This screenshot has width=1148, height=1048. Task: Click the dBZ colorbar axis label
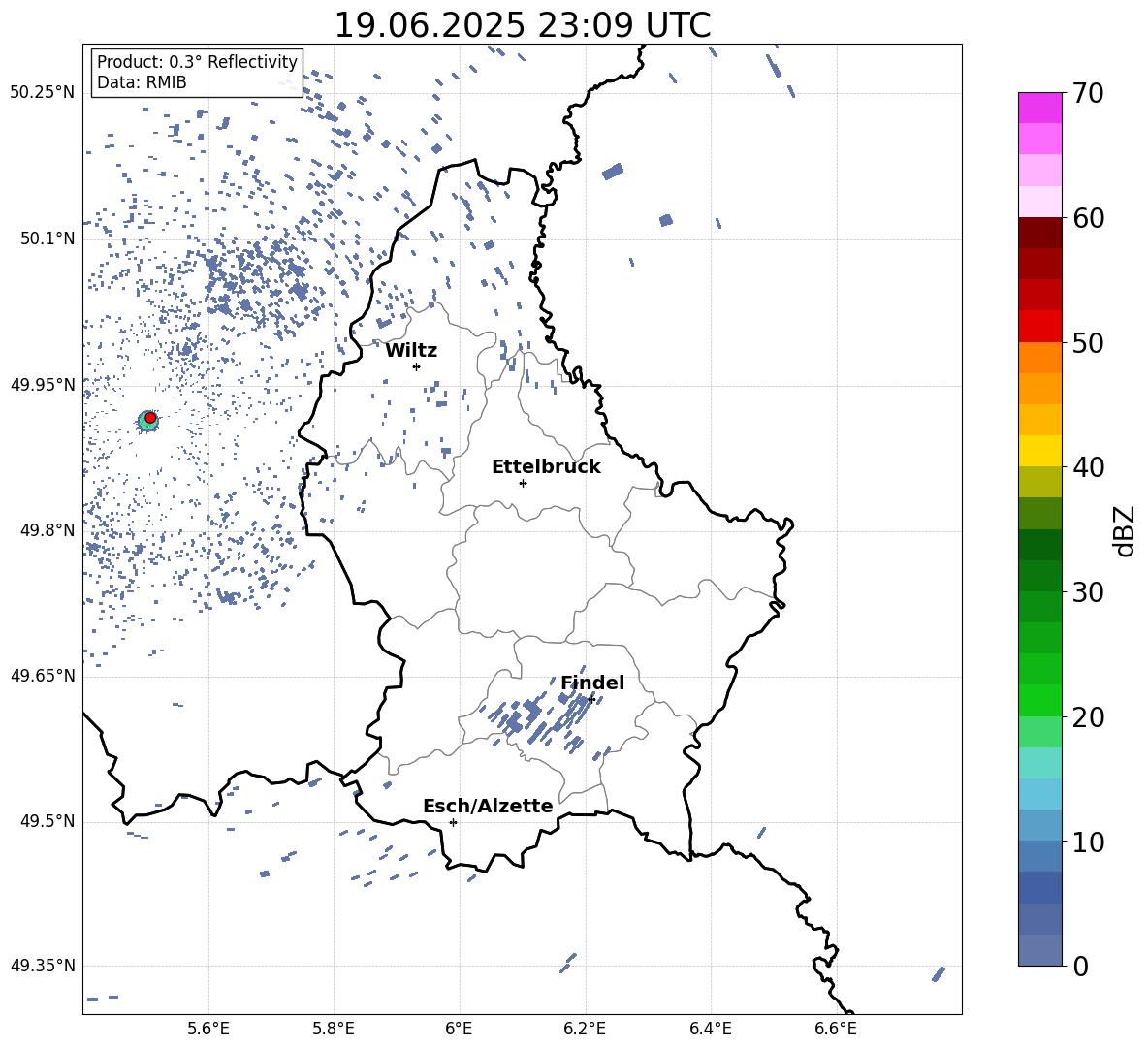pos(1124,531)
